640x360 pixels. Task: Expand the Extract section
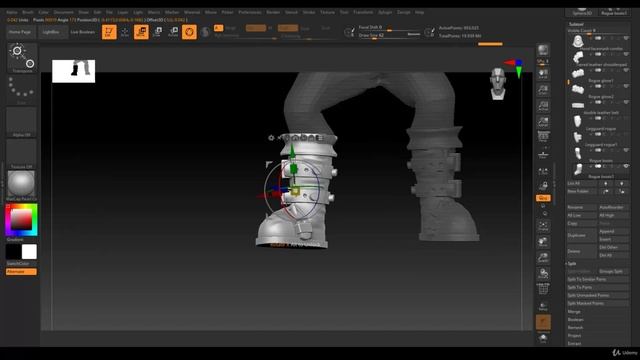coord(574,343)
